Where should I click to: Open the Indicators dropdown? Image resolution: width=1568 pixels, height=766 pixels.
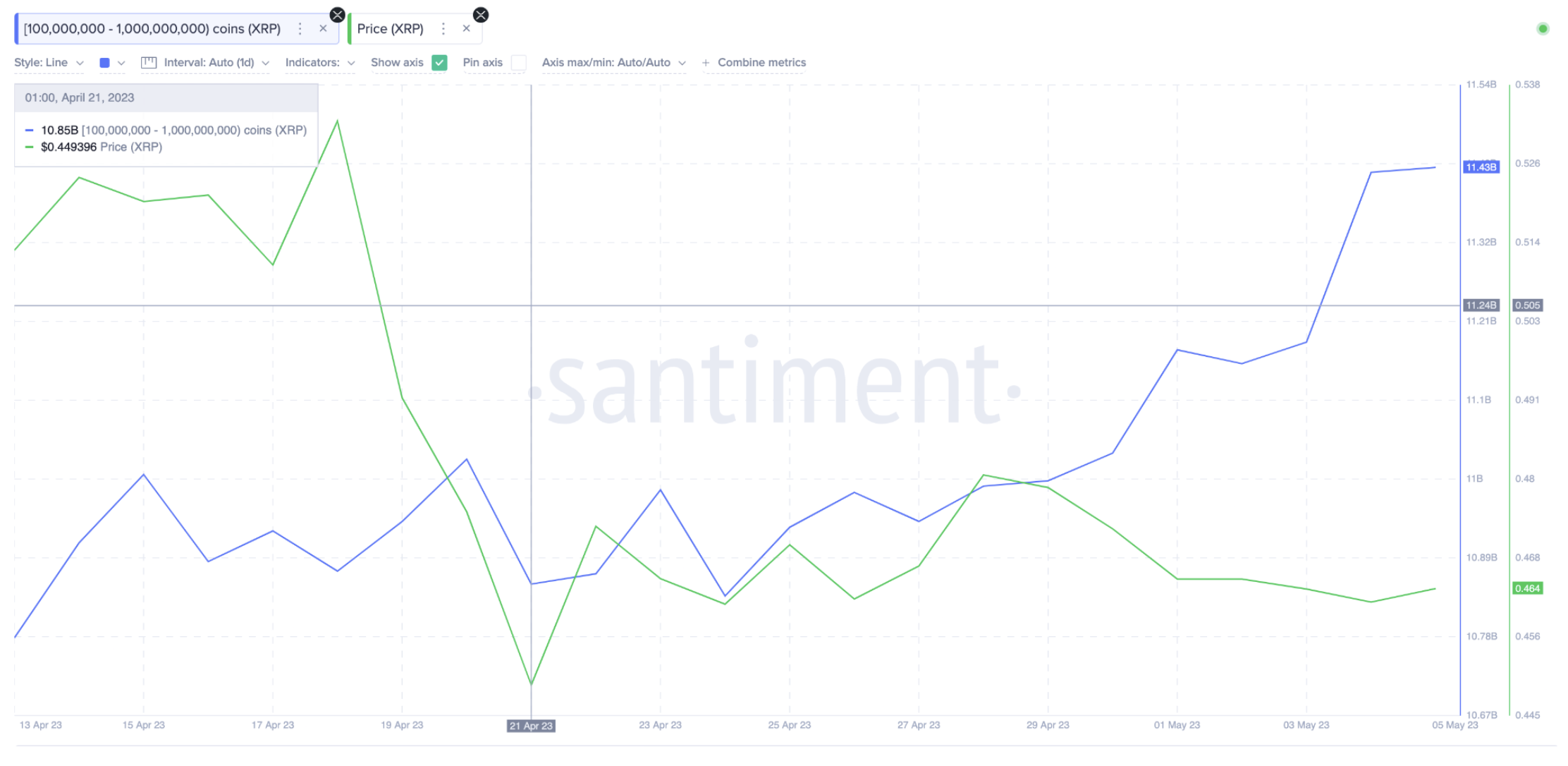(x=320, y=63)
